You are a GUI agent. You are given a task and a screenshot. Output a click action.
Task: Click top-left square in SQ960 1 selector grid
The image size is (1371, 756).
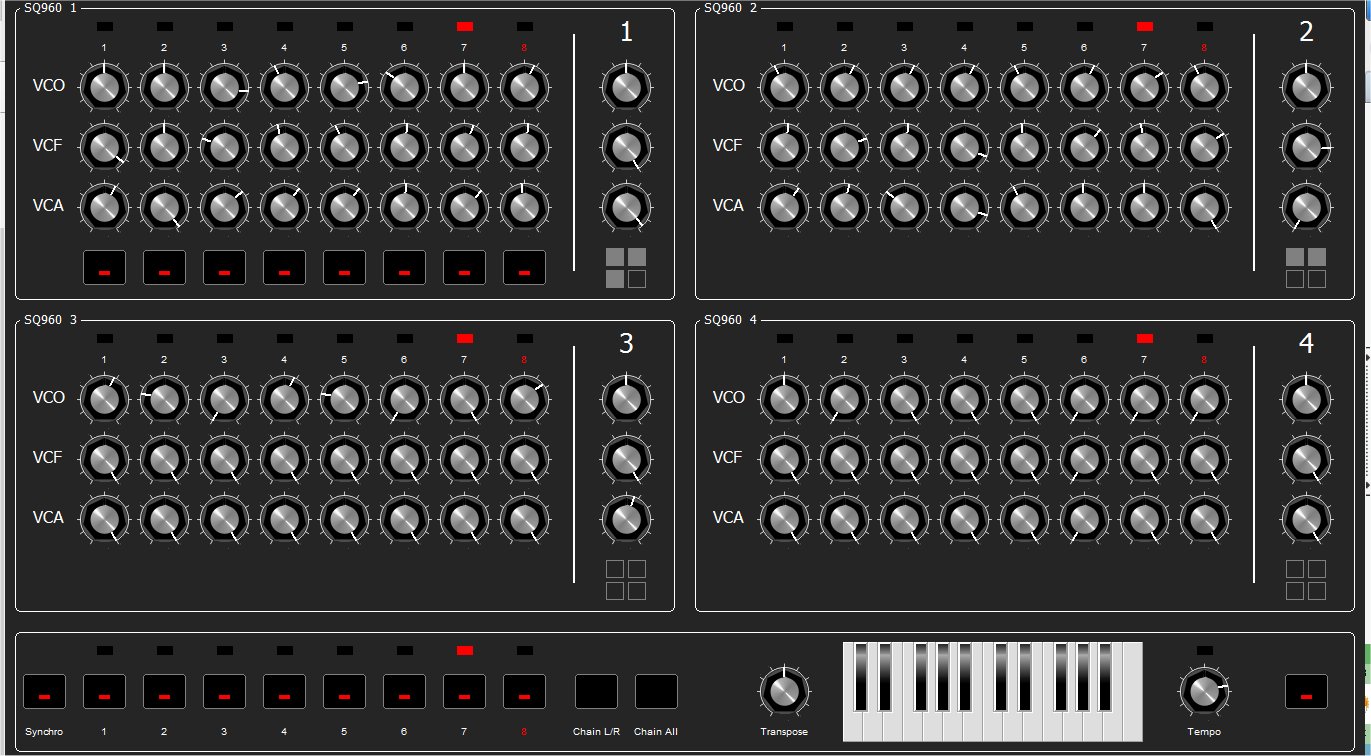coord(615,257)
